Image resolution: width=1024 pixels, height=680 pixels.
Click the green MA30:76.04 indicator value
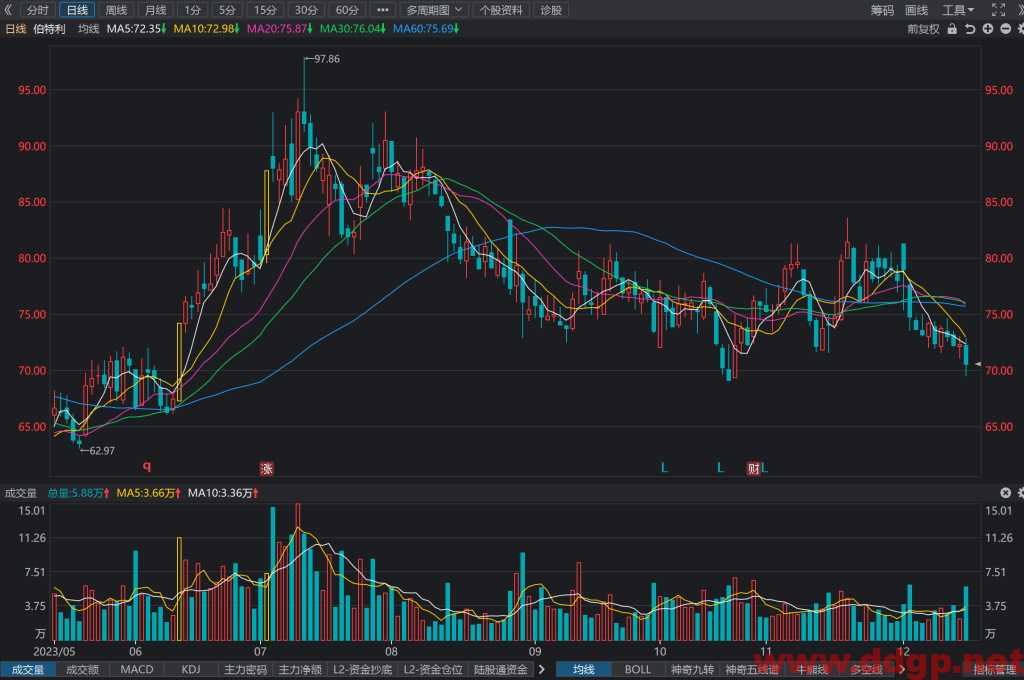coord(352,29)
